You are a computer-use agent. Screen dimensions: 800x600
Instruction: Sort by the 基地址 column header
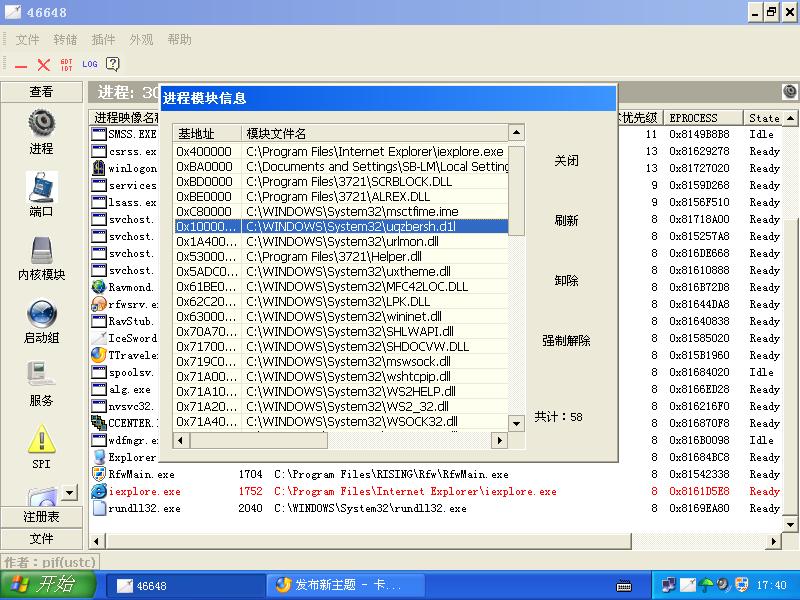207,134
